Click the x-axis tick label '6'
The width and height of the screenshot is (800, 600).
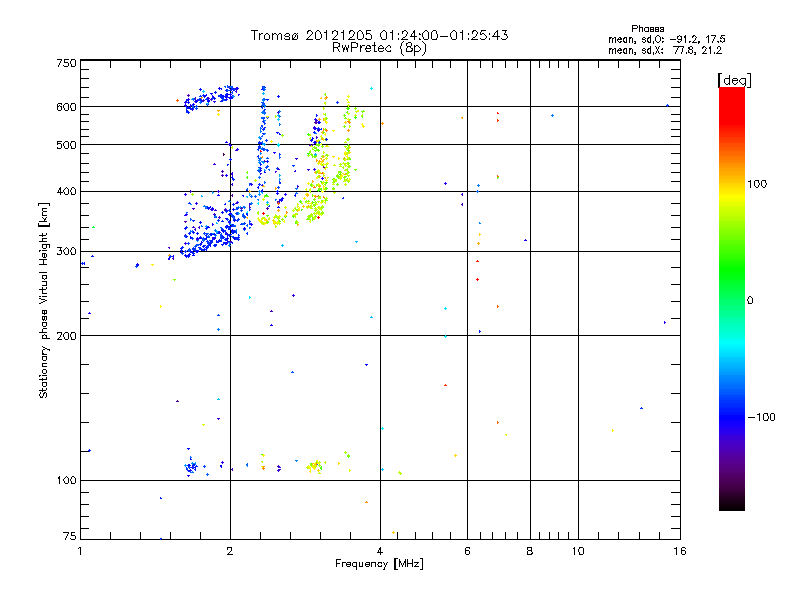(x=467, y=551)
